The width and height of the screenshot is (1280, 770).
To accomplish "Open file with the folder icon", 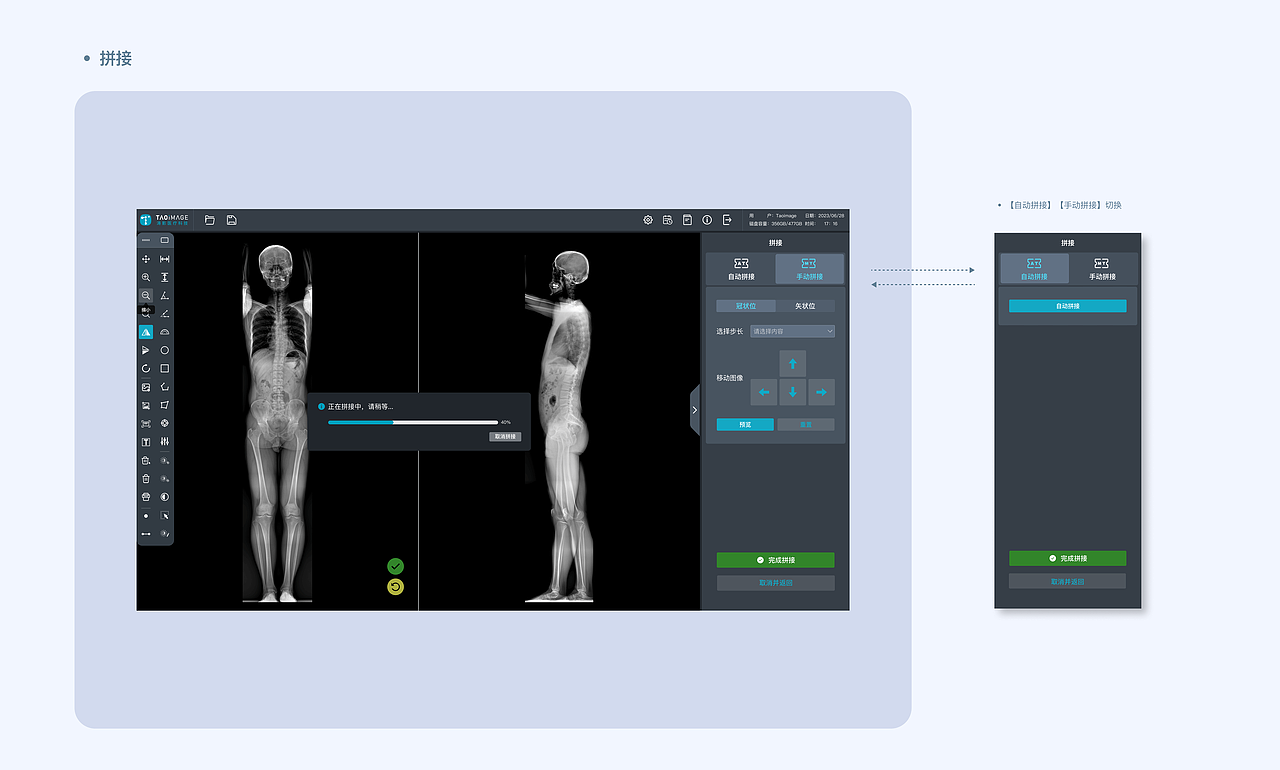I will coord(210,220).
